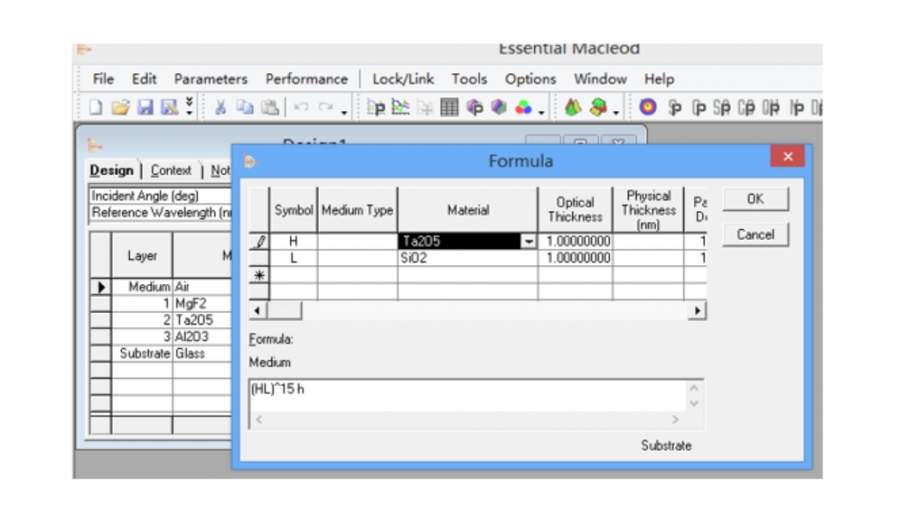The height and width of the screenshot is (515, 900).
Task: Expand the toolbar overflow chevron after save icons
Action: click(190, 107)
